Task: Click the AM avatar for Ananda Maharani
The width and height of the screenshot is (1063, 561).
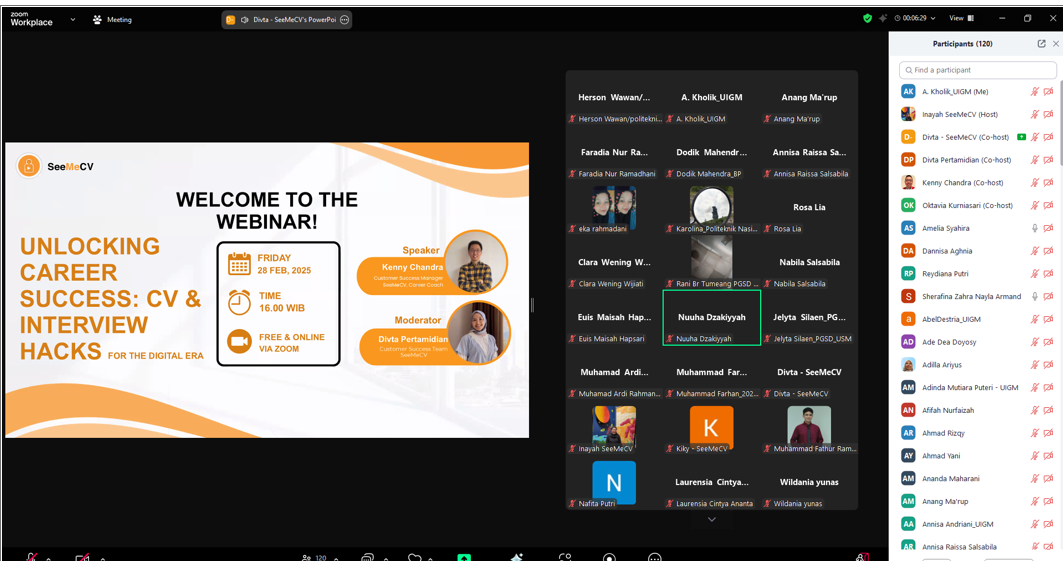Action: [908, 478]
